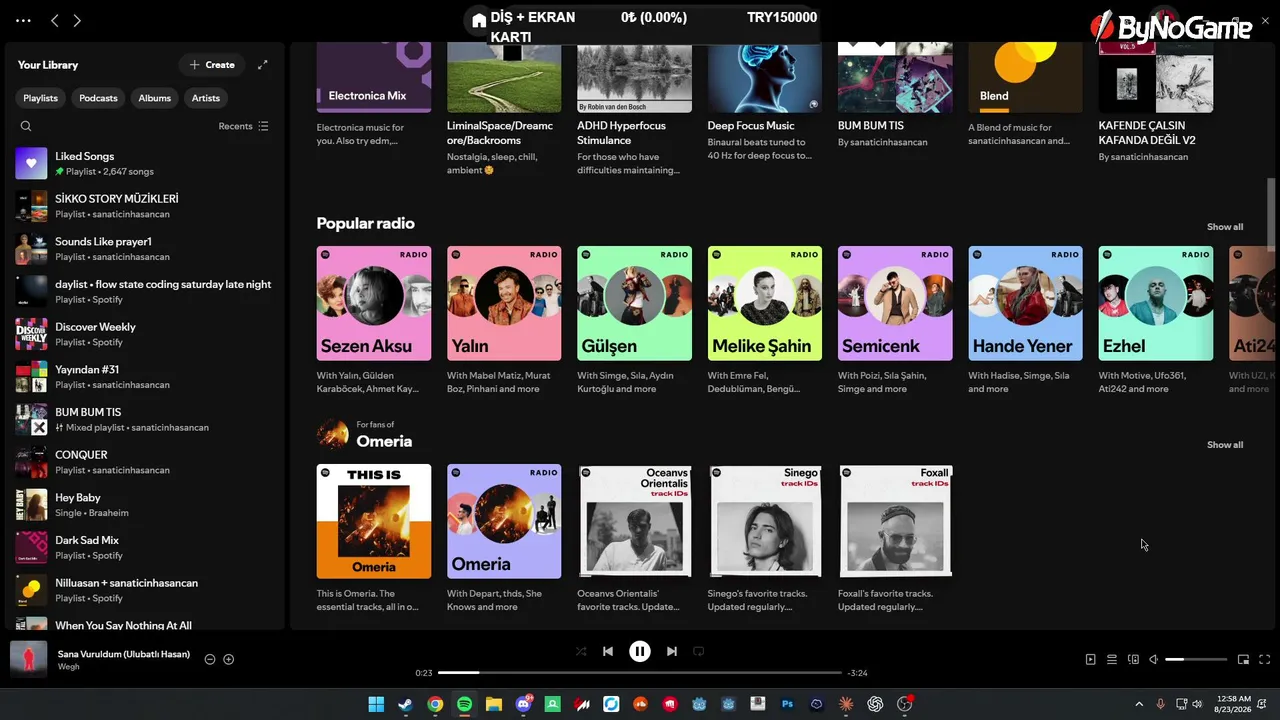Click the minus icon beside the song title

click(x=210, y=659)
